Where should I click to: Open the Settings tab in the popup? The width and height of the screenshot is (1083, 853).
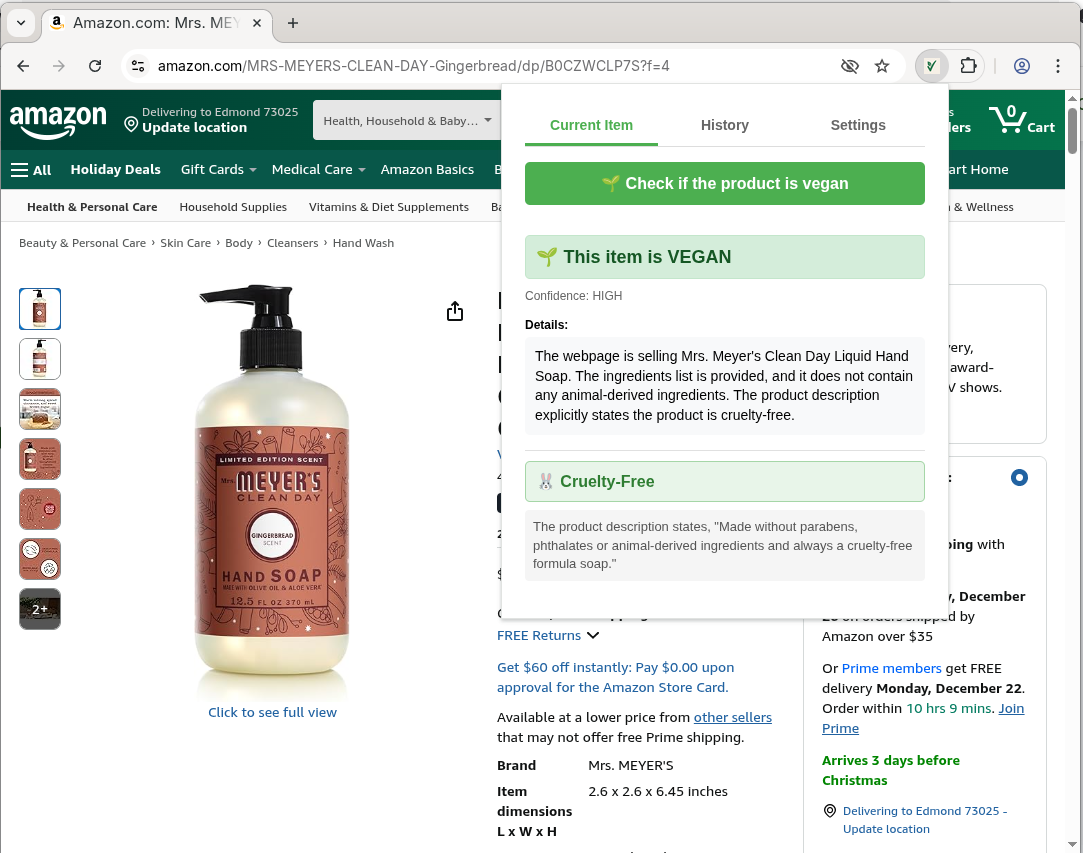pos(857,125)
